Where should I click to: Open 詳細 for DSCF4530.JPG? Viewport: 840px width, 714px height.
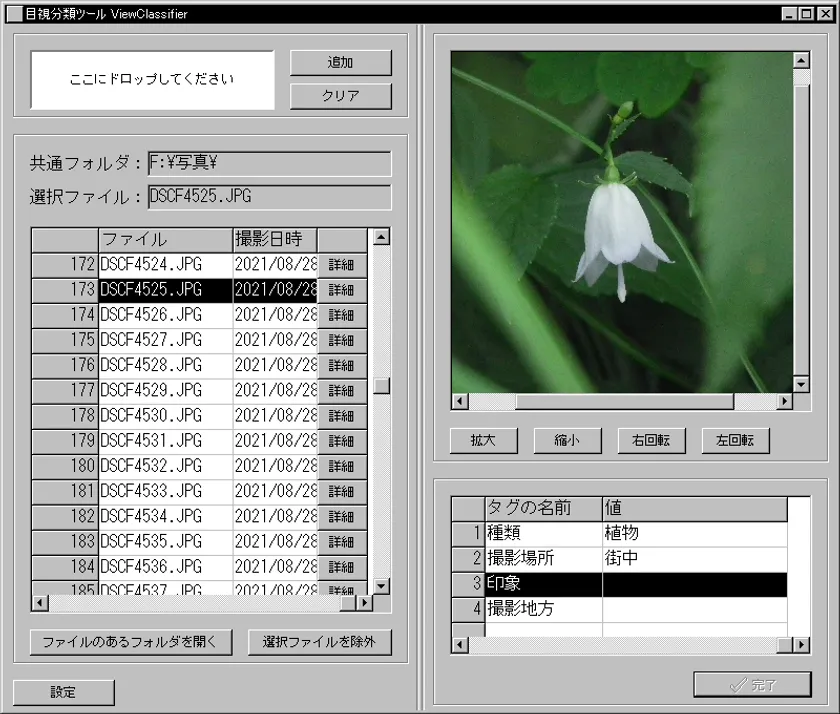tap(341, 416)
